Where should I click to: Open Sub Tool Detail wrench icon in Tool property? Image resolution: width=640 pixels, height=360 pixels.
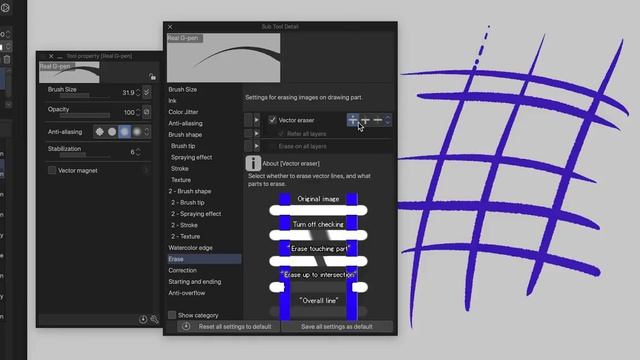coord(154,320)
